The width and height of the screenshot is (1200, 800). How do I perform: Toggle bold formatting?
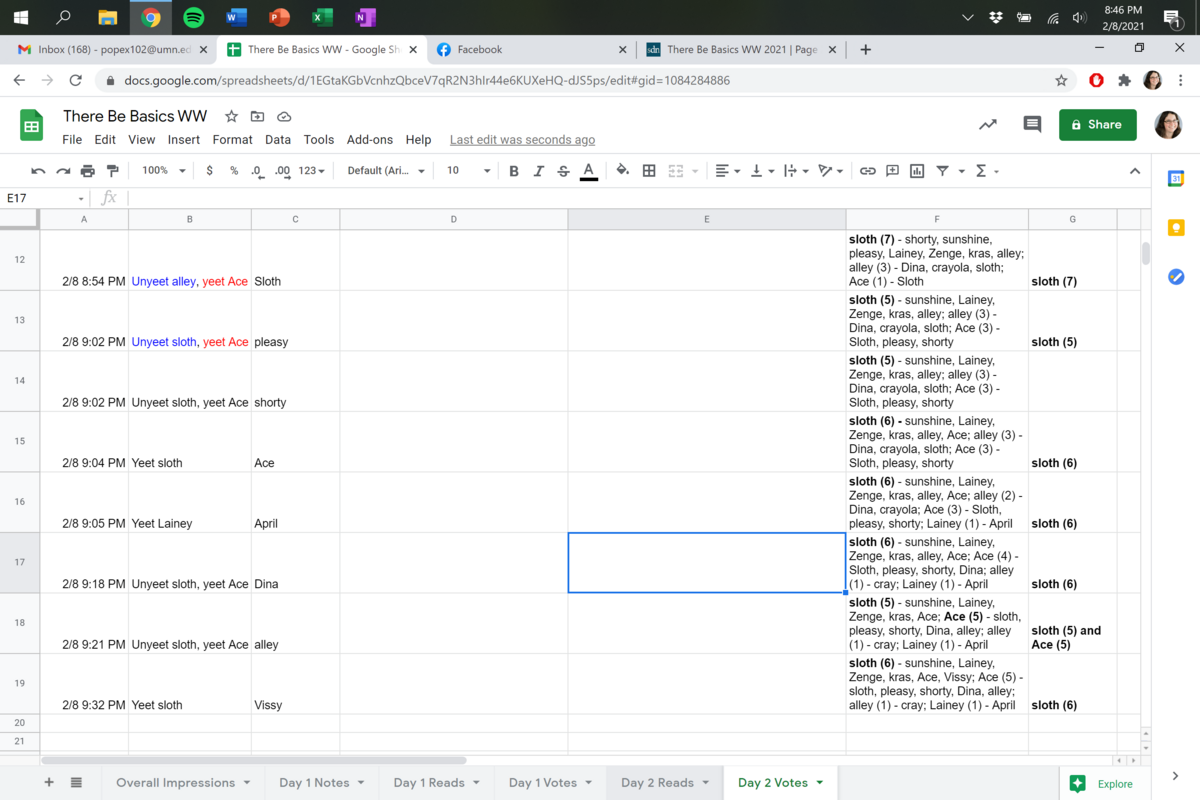point(514,171)
